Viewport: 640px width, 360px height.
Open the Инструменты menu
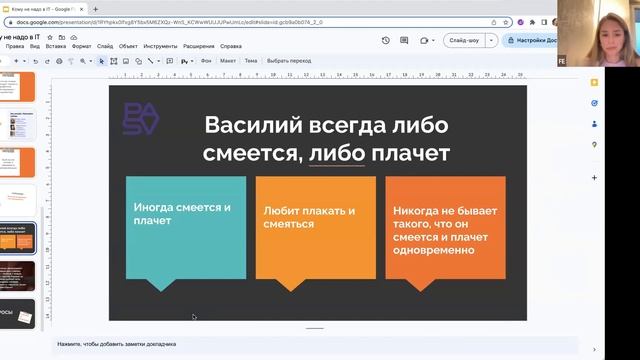(x=160, y=46)
